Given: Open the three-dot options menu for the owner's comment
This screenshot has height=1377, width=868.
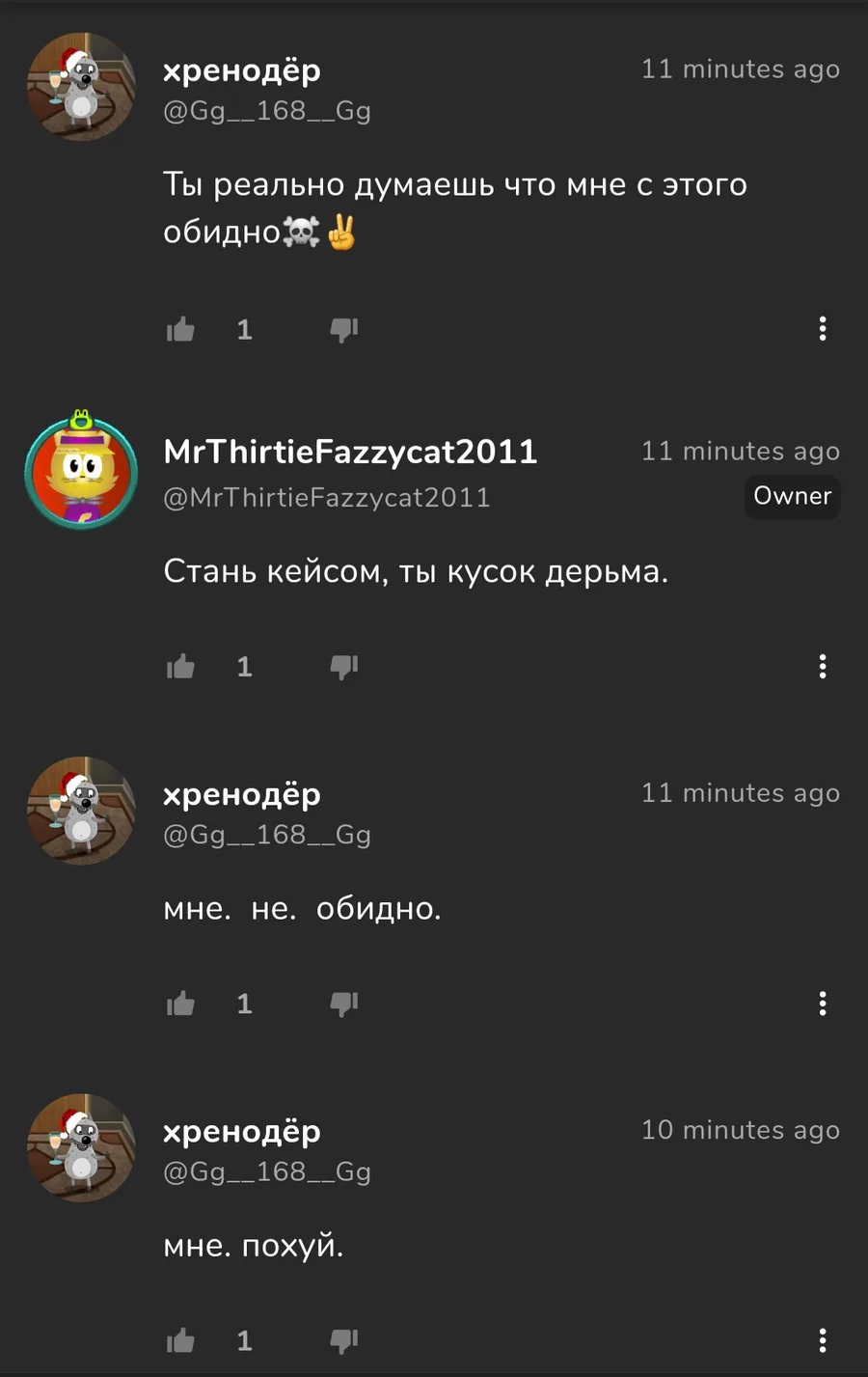Looking at the screenshot, I should tap(823, 666).
